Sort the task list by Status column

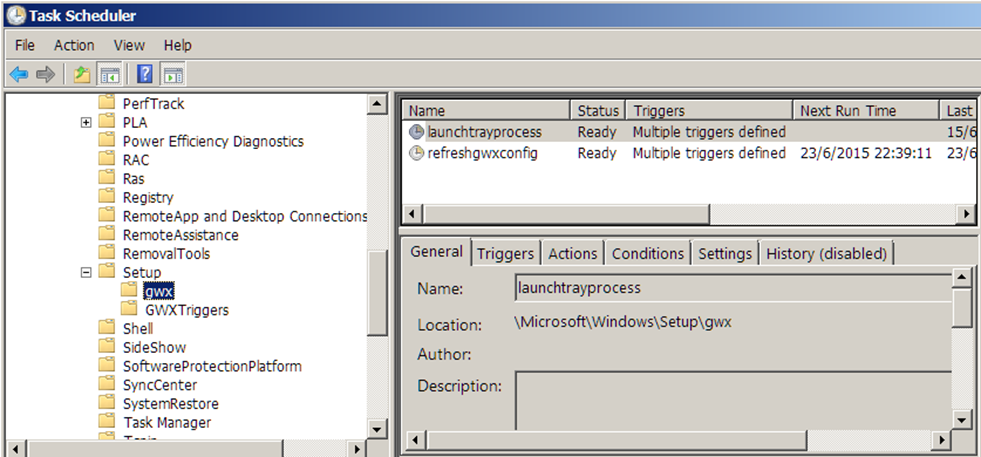pyautogui.click(x=598, y=111)
